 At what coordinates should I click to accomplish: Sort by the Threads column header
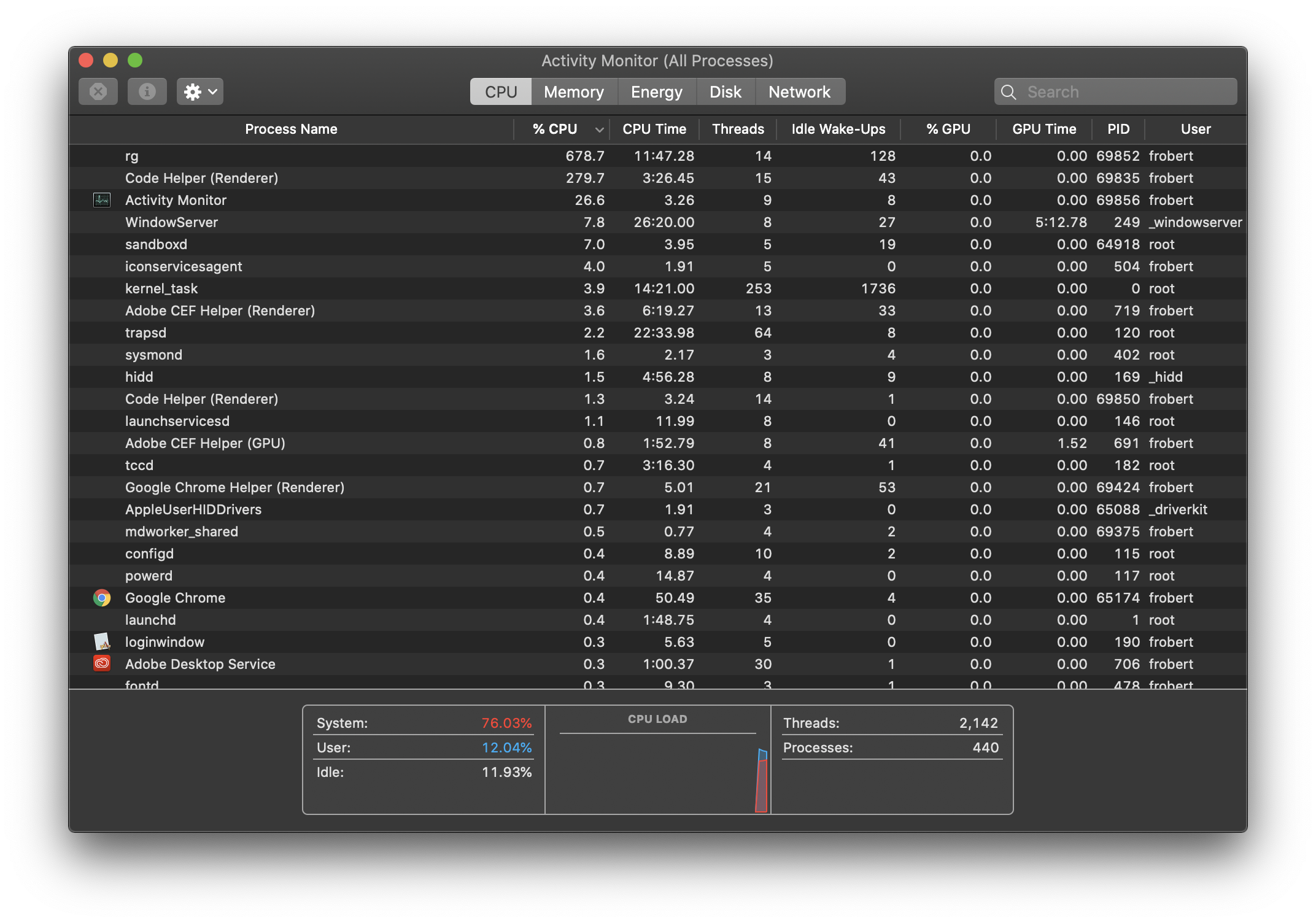pos(738,129)
